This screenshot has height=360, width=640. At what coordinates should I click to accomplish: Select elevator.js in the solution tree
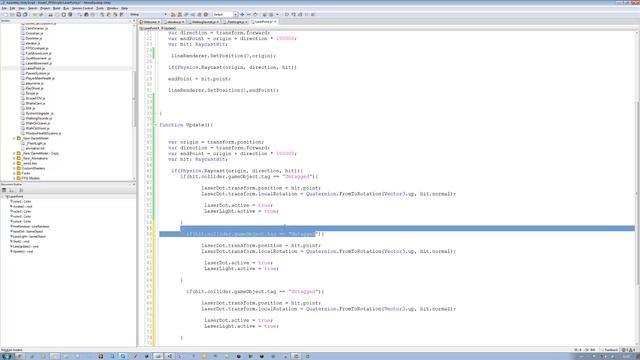coord(33,43)
